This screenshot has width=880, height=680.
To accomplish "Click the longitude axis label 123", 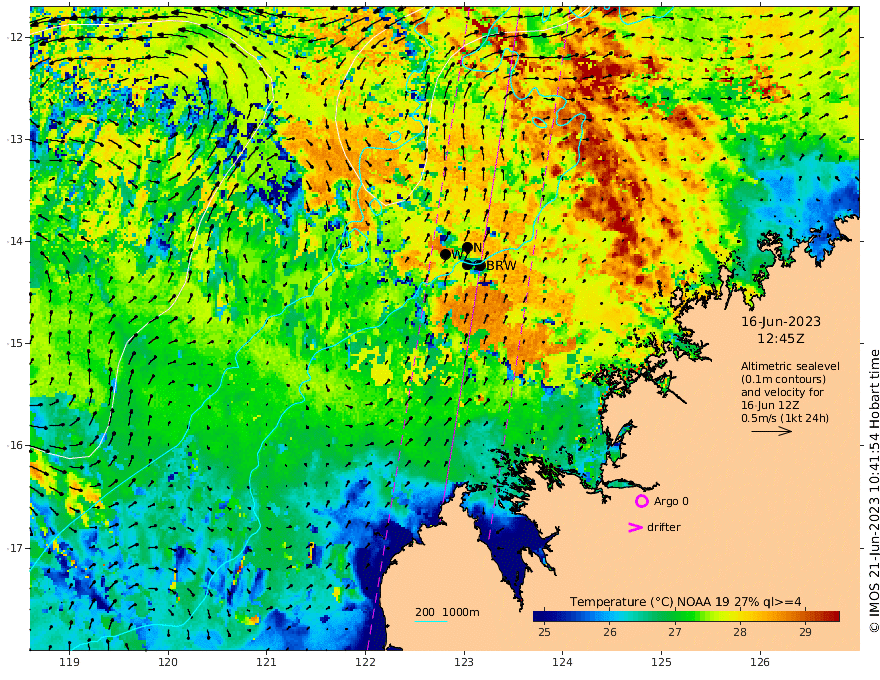I will pyautogui.click(x=464, y=663).
